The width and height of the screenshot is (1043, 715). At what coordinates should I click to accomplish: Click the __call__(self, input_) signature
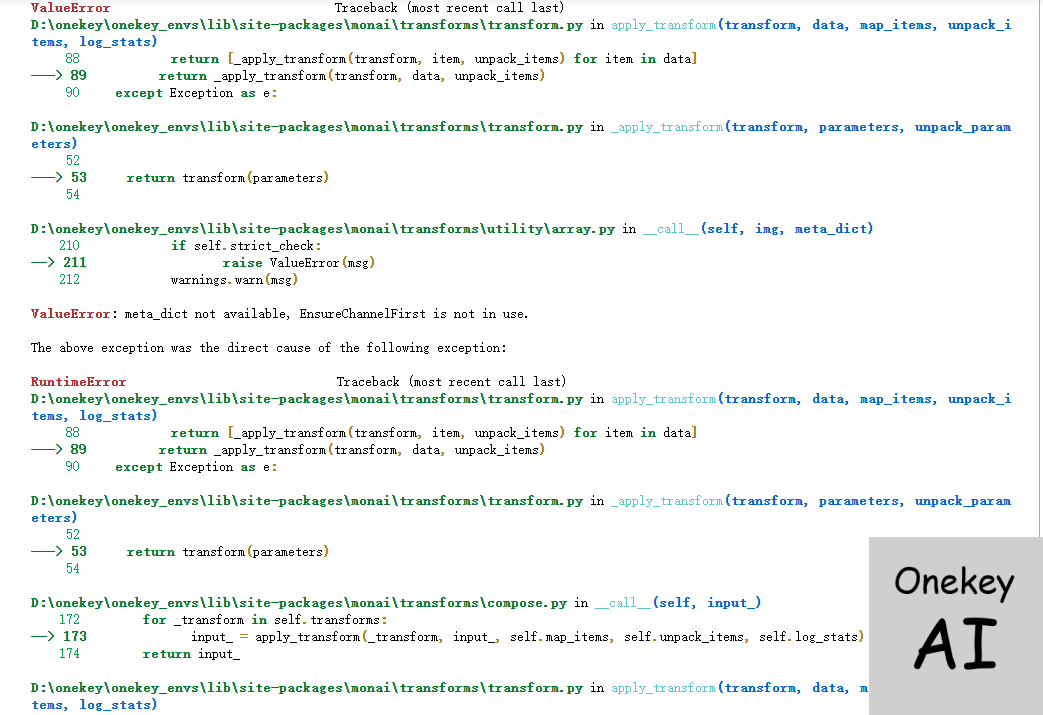click(x=678, y=603)
